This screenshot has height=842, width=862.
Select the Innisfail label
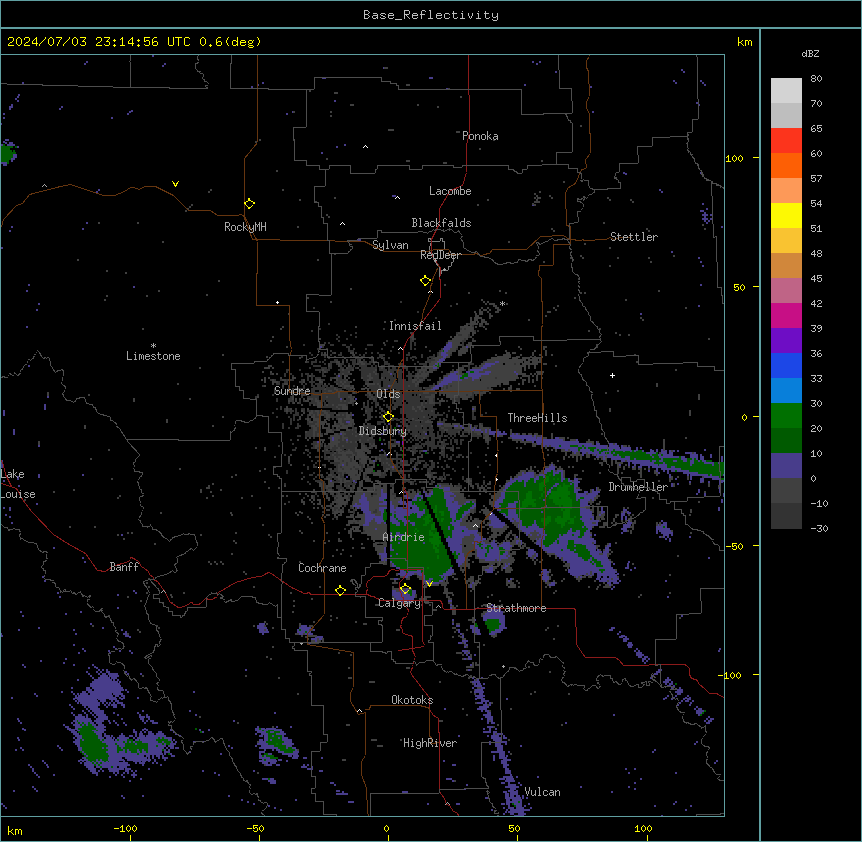pyautogui.click(x=415, y=326)
